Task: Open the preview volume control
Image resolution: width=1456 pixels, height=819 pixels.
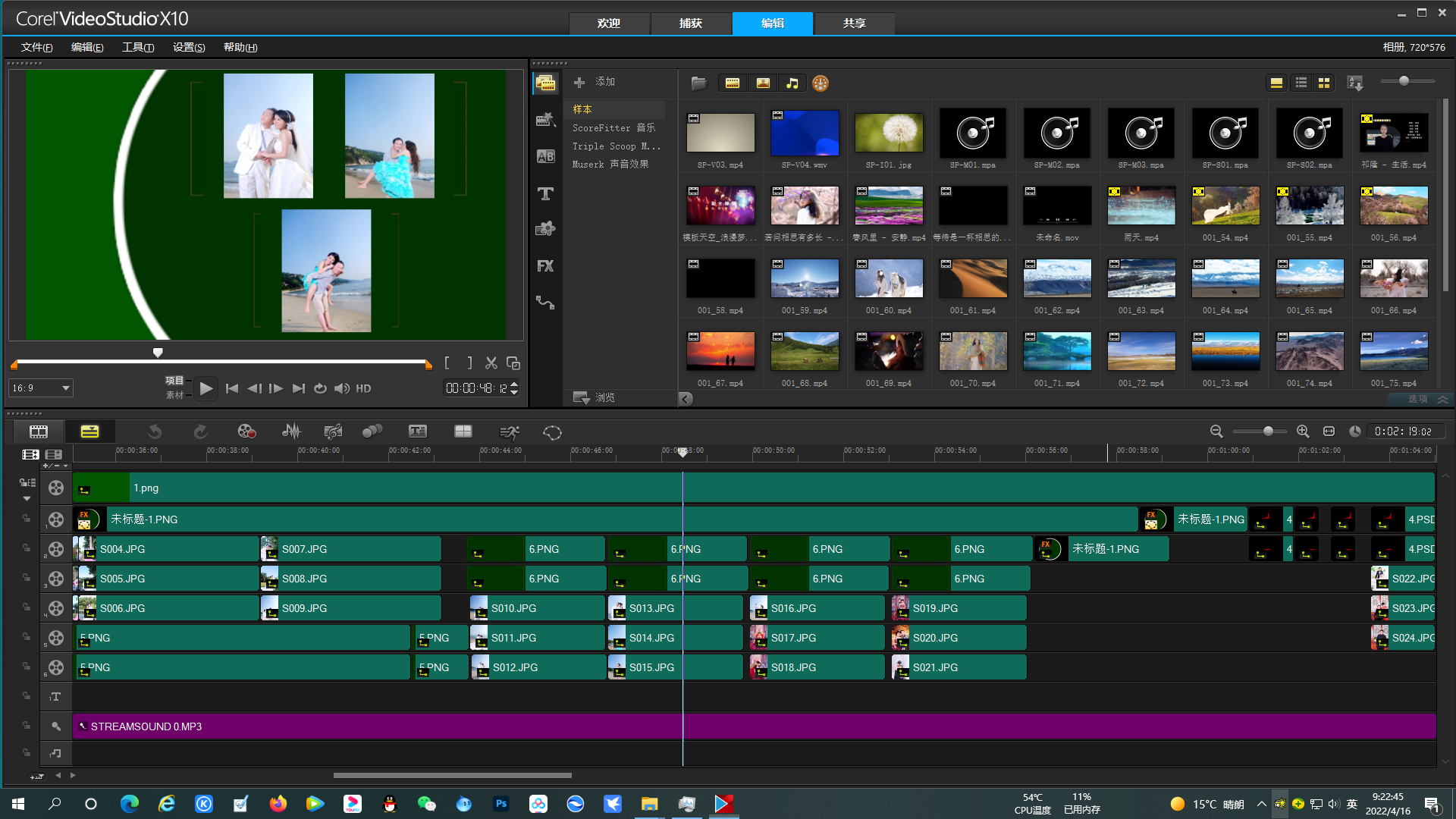Action: pos(342,388)
